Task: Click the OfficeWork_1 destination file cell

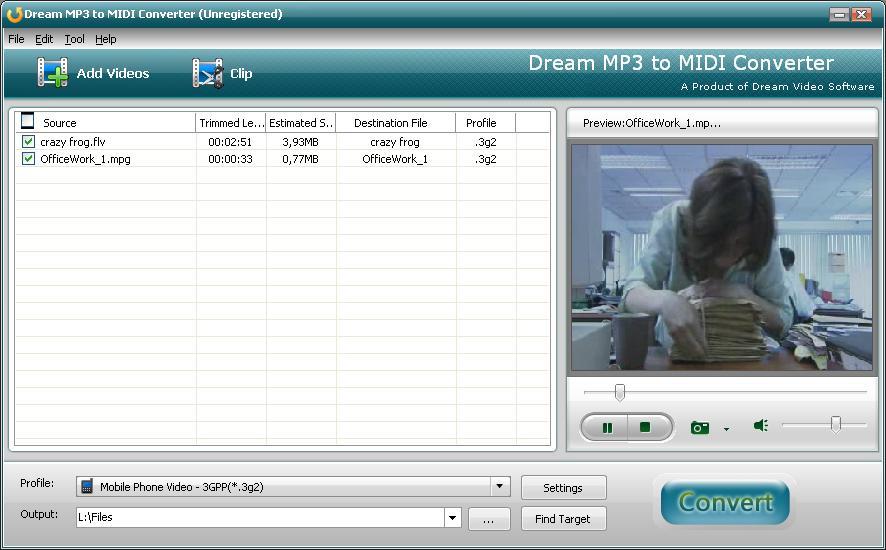Action: [x=395, y=159]
